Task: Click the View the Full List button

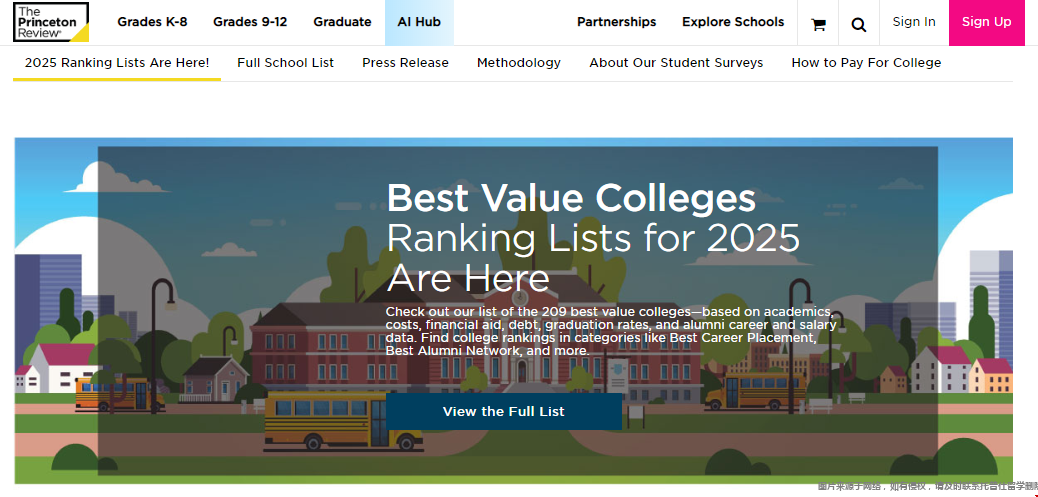Action: tap(504, 411)
